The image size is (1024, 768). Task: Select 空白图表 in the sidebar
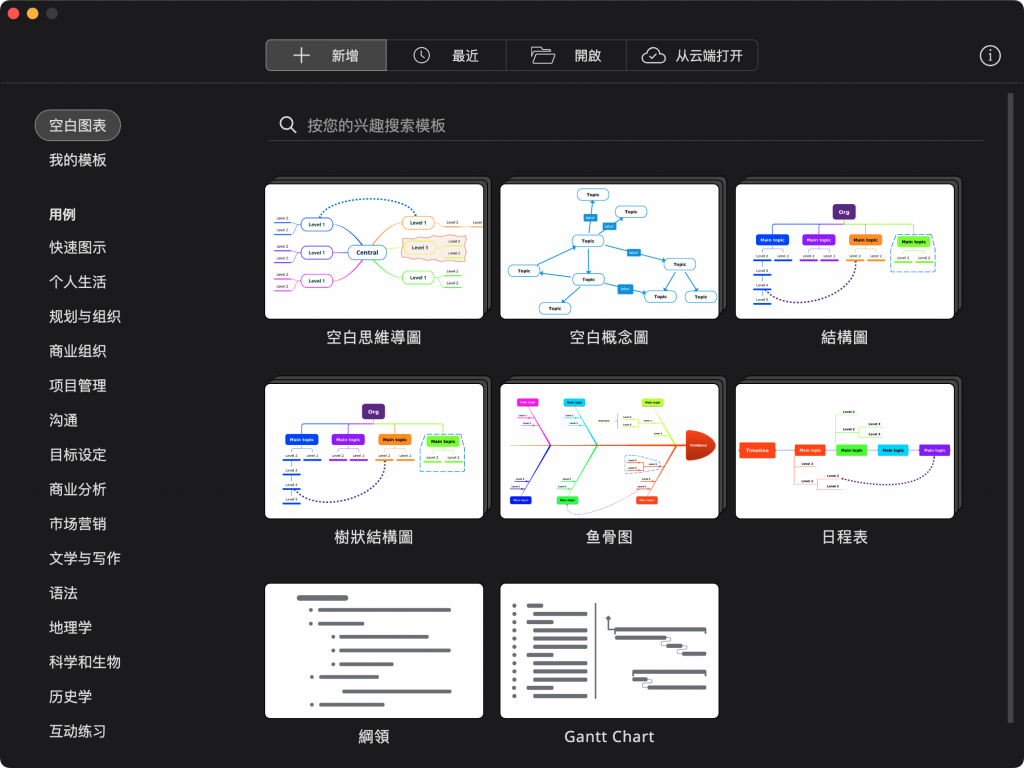tap(77, 125)
